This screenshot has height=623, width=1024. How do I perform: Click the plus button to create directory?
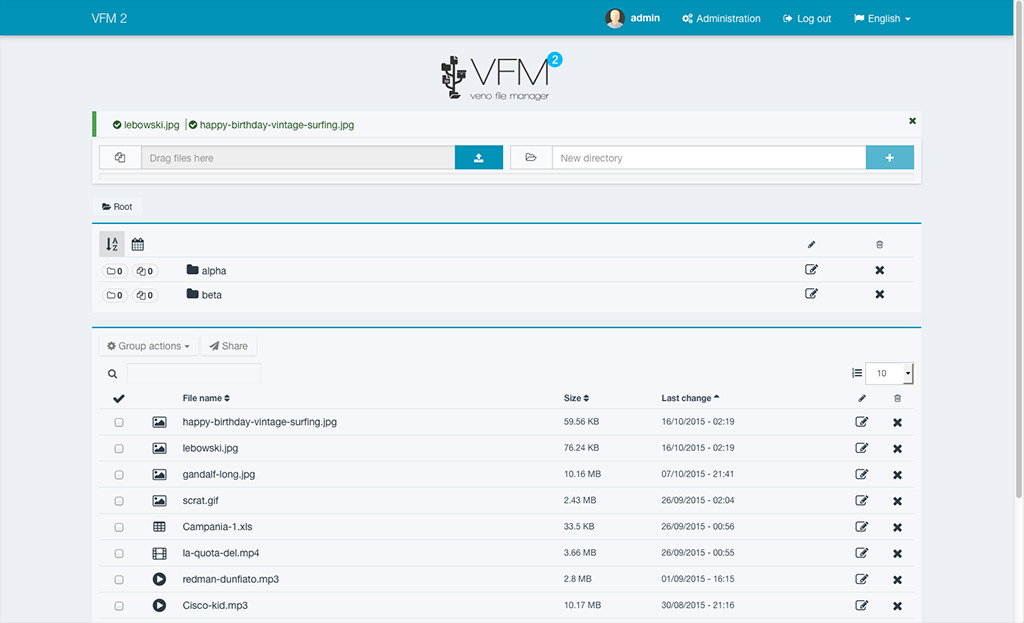tap(889, 158)
